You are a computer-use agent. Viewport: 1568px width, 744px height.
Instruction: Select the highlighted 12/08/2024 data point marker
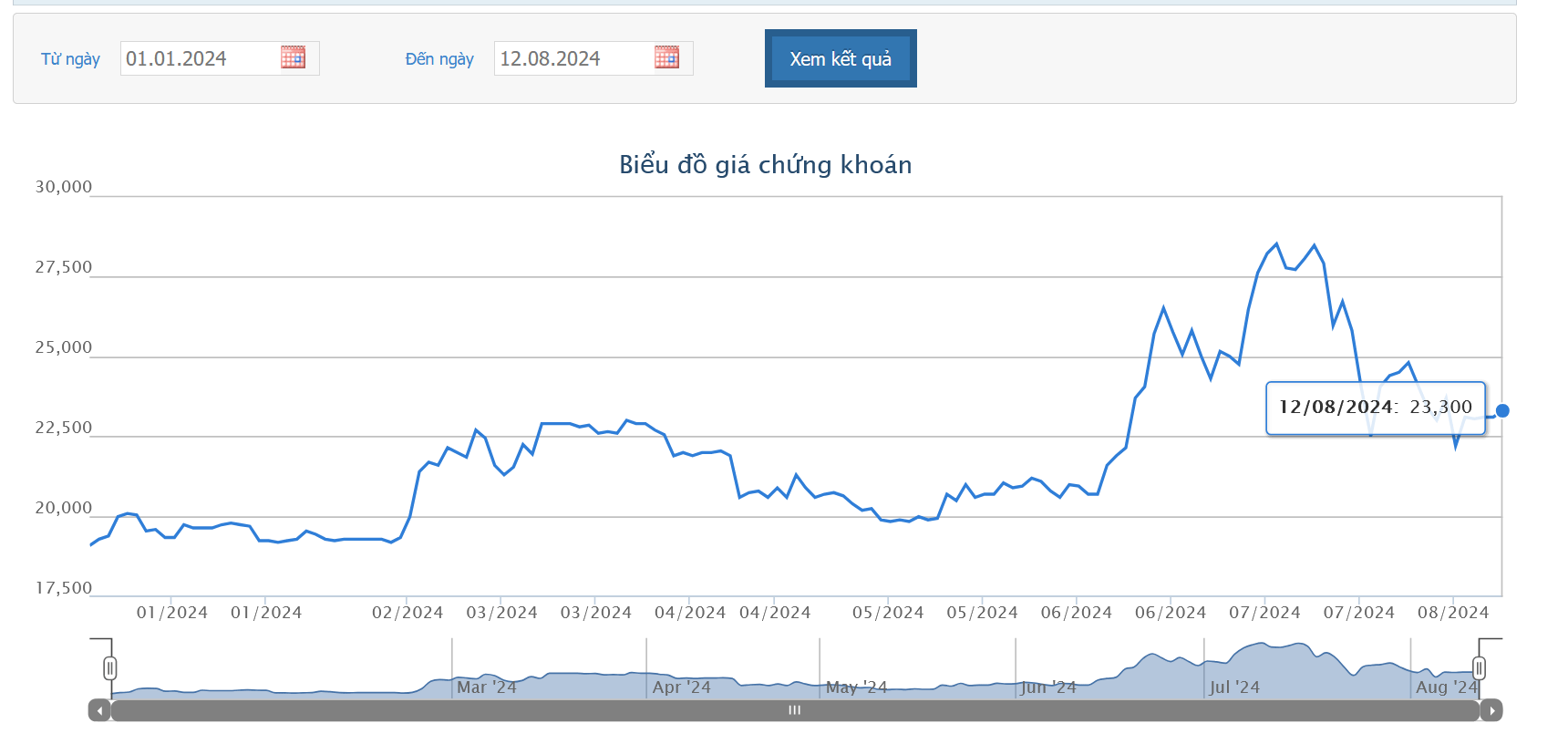coord(1502,410)
